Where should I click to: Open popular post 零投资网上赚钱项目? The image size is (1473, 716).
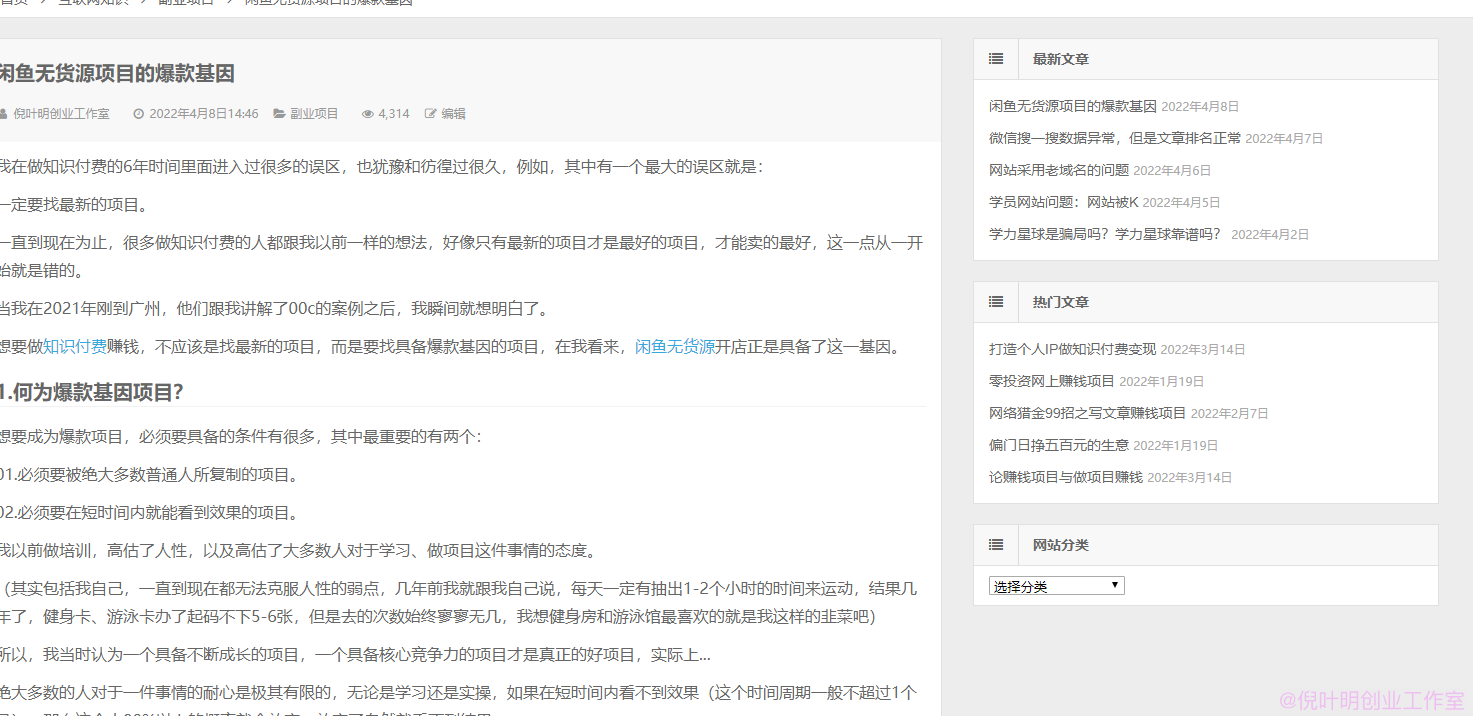[1052, 381]
